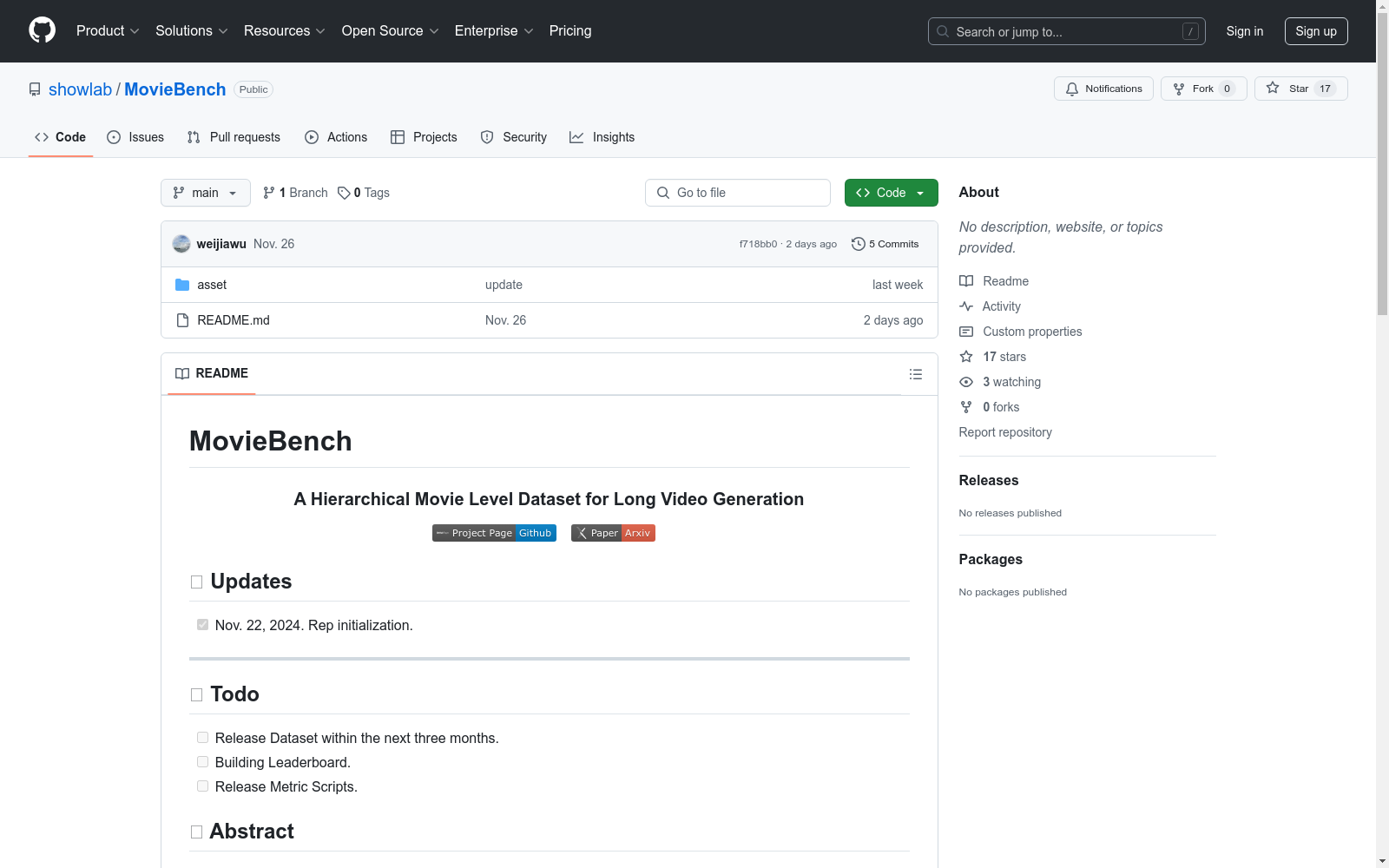The width and height of the screenshot is (1389, 868).
Task: Click the tag icon next to 0 Tags
Action: pyautogui.click(x=344, y=193)
